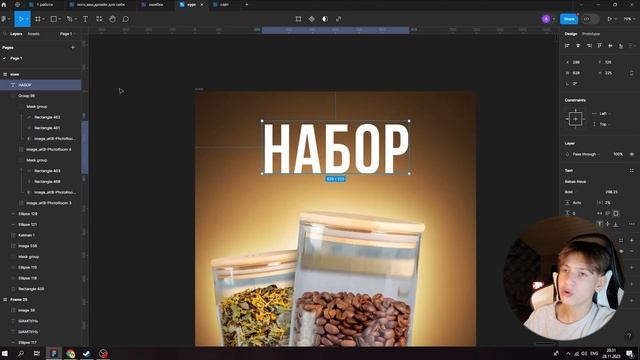Select the Rectangle 438 layer

point(31,289)
